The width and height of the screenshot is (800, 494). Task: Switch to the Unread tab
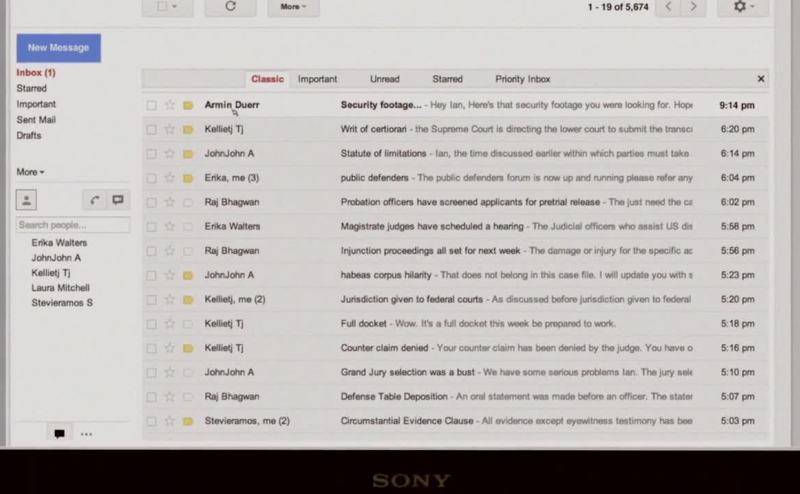384,79
